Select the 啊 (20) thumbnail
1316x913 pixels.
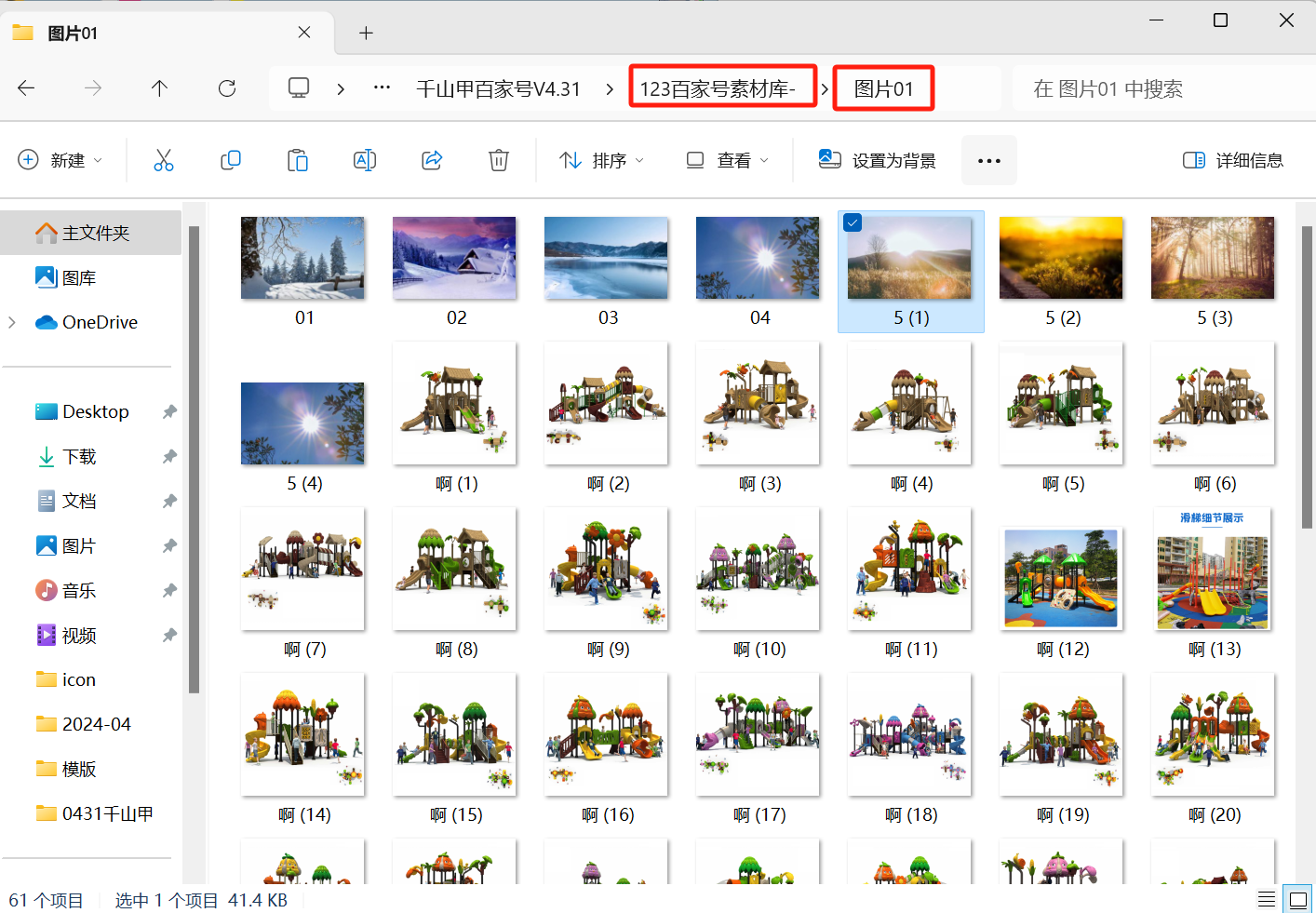click(1213, 734)
